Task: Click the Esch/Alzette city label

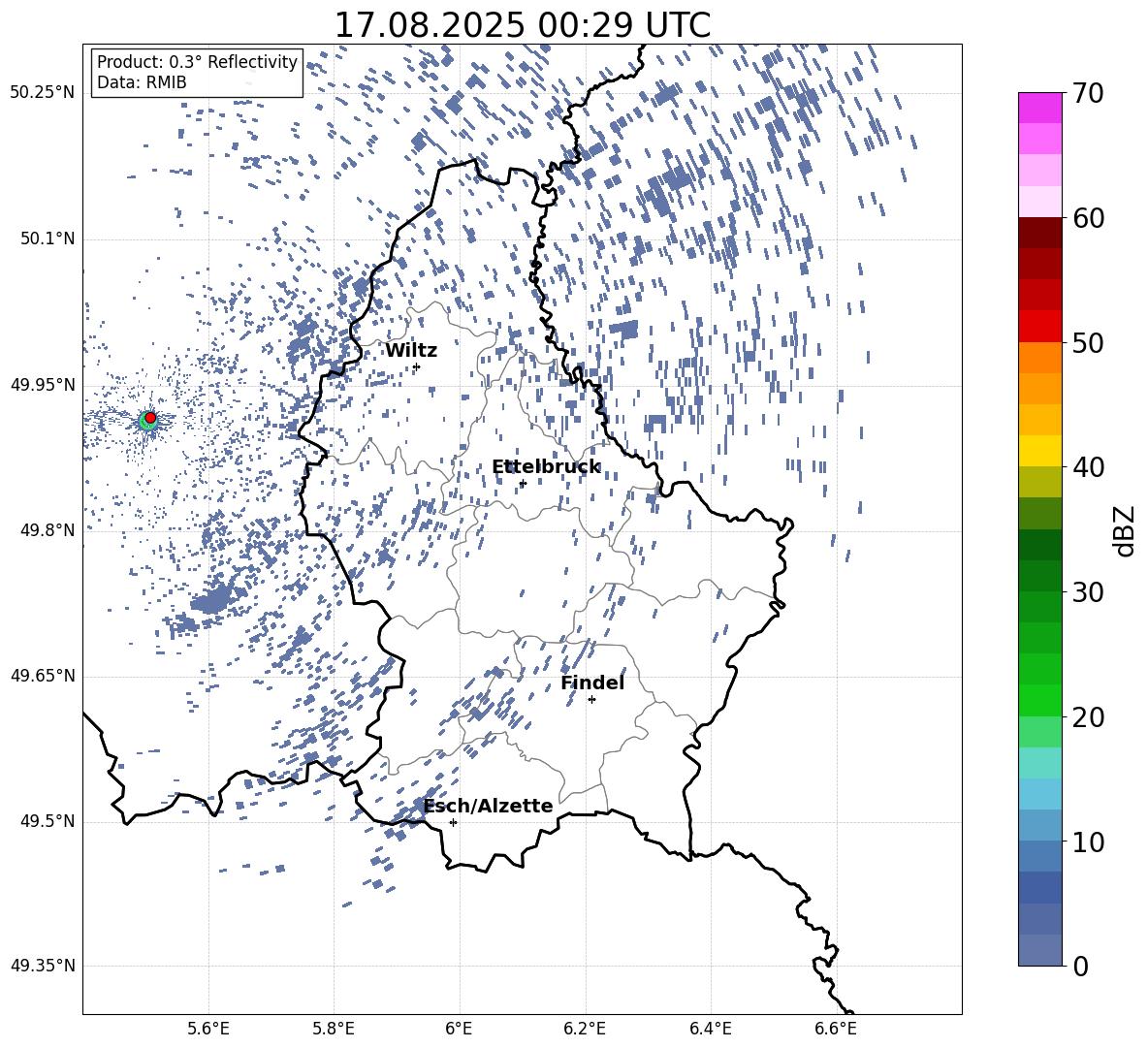Action: 489,806
